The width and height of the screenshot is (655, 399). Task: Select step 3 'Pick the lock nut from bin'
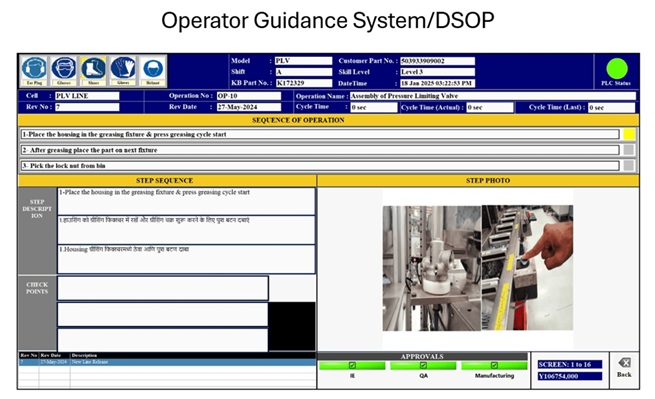point(320,166)
